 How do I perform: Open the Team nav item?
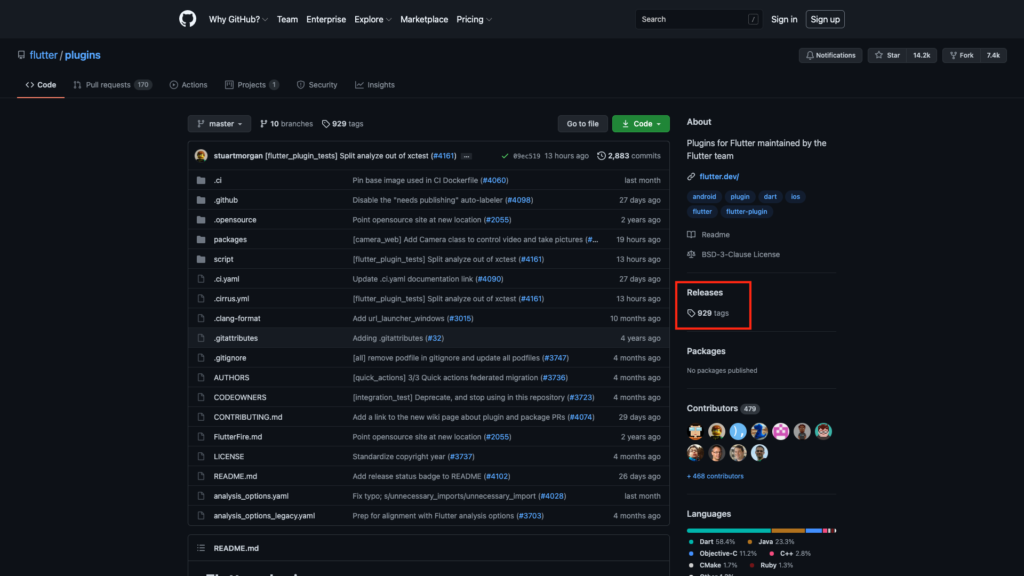tap(287, 20)
